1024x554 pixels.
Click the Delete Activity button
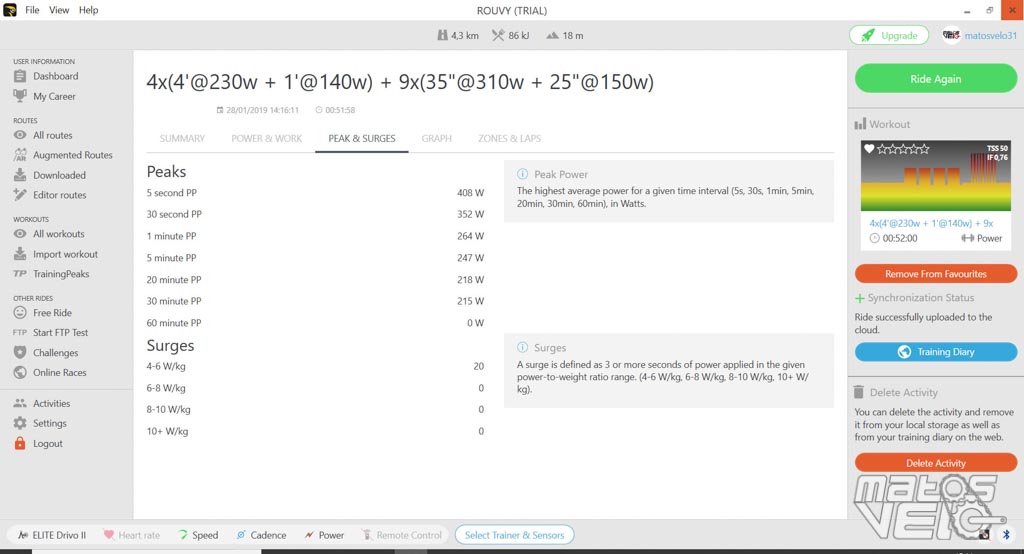click(x=935, y=463)
